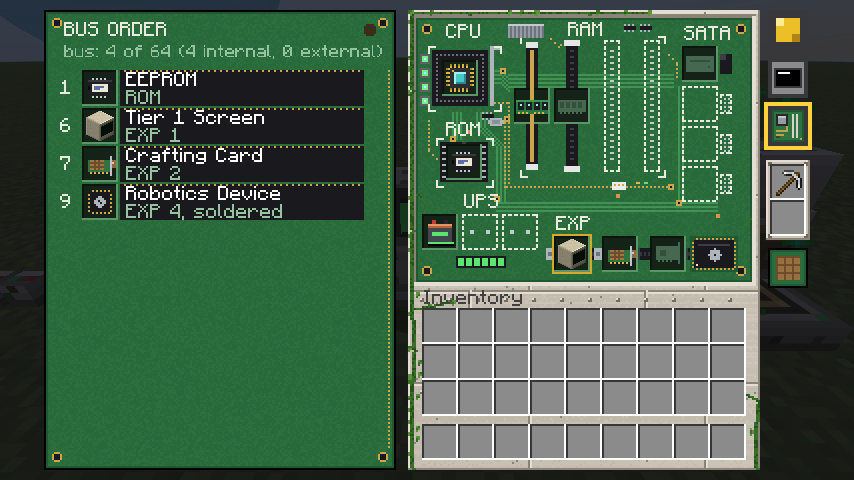The width and height of the screenshot is (854, 480).
Task: Select the soldered robotics device in the EXP row
Action: (x=714, y=254)
